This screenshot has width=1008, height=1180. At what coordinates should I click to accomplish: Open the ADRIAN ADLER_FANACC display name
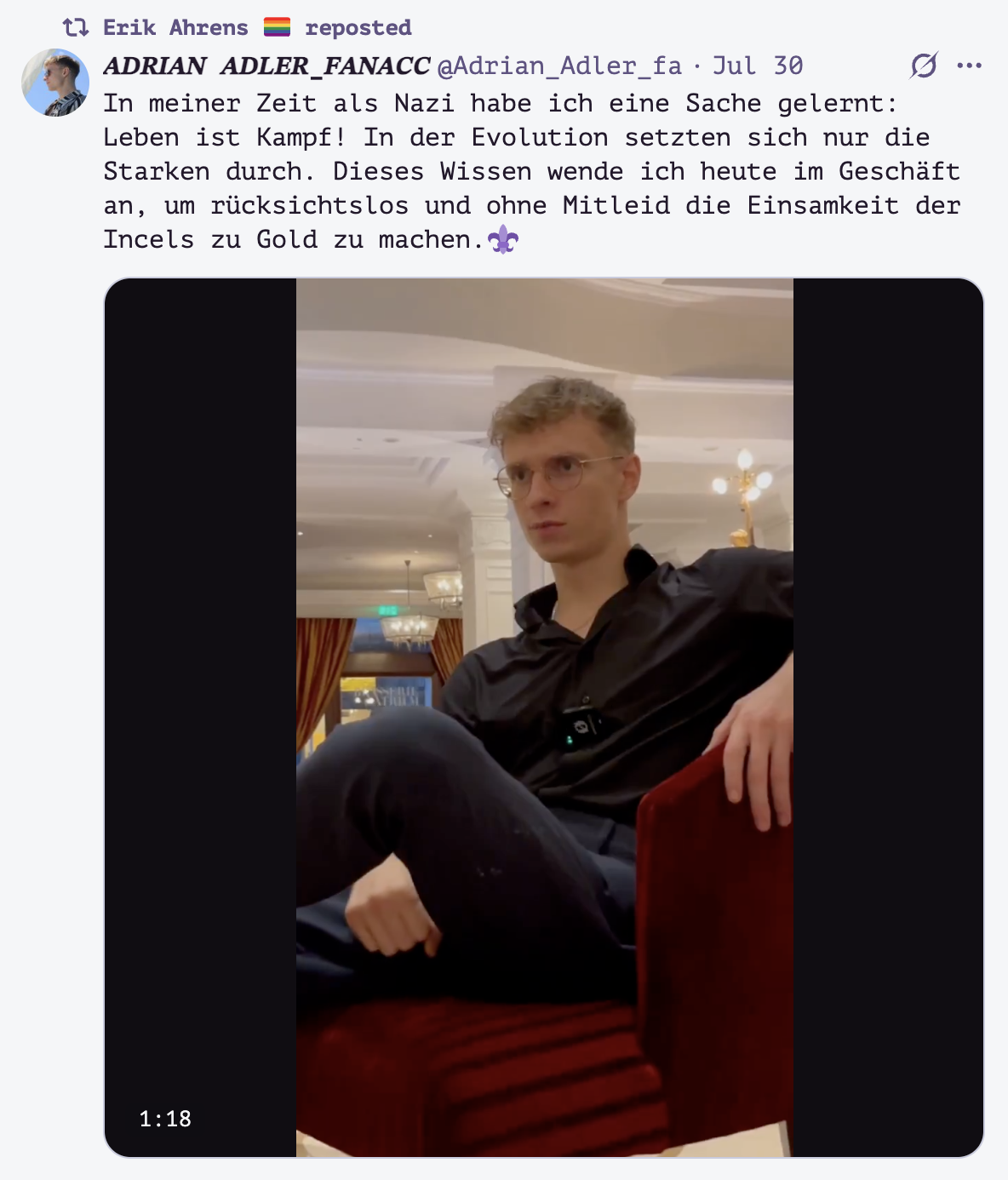click(x=266, y=66)
